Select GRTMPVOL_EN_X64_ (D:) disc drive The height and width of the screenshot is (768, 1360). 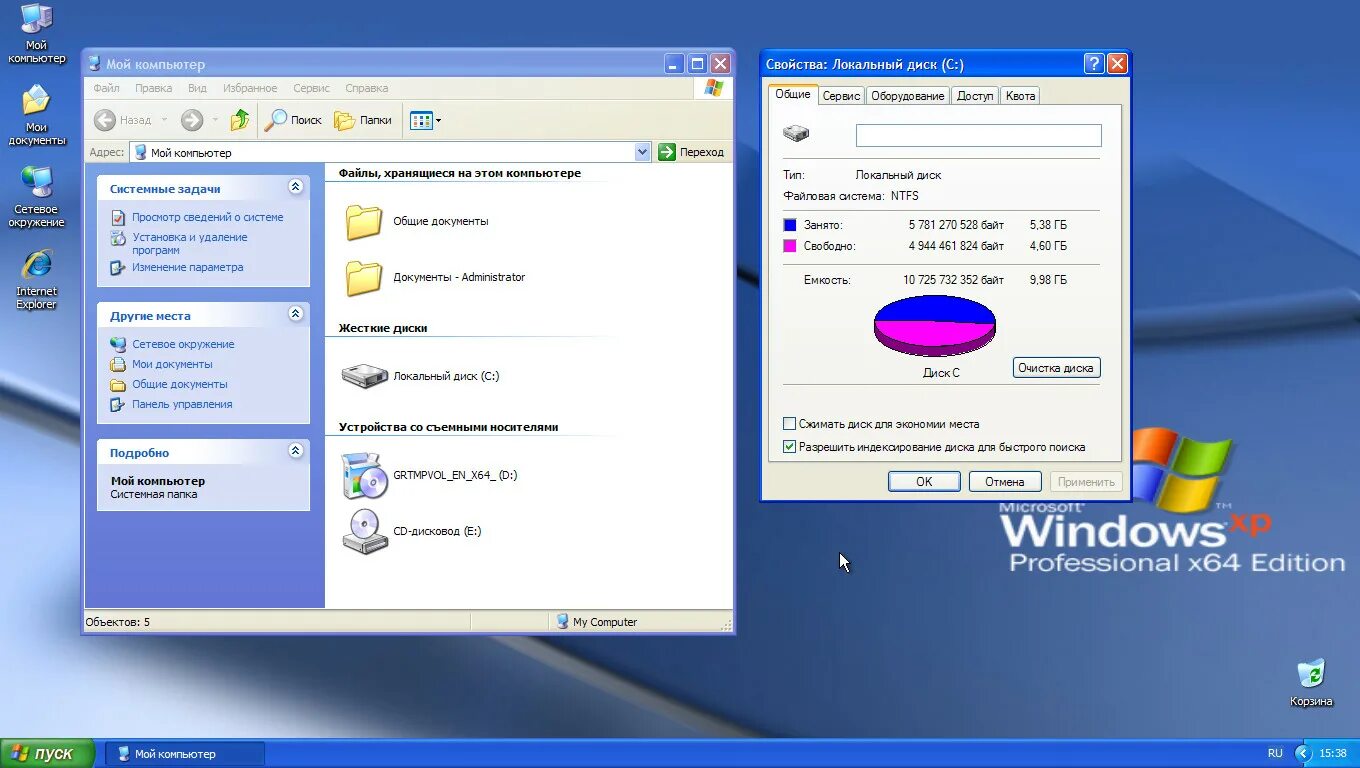click(x=430, y=475)
